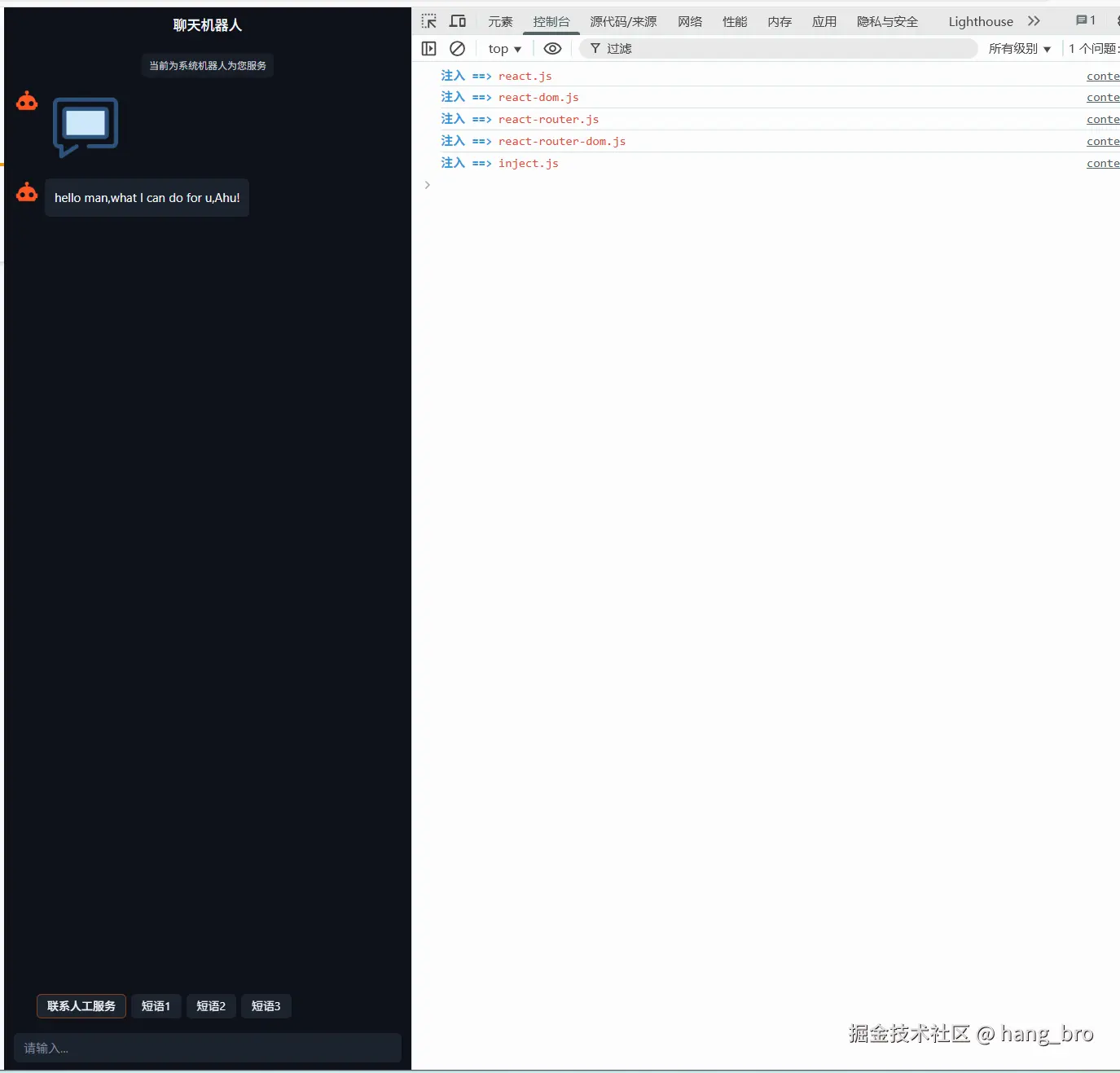Click the hello man chat message bubble
This screenshot has height=1073, width=1120.
pos(147,198)
